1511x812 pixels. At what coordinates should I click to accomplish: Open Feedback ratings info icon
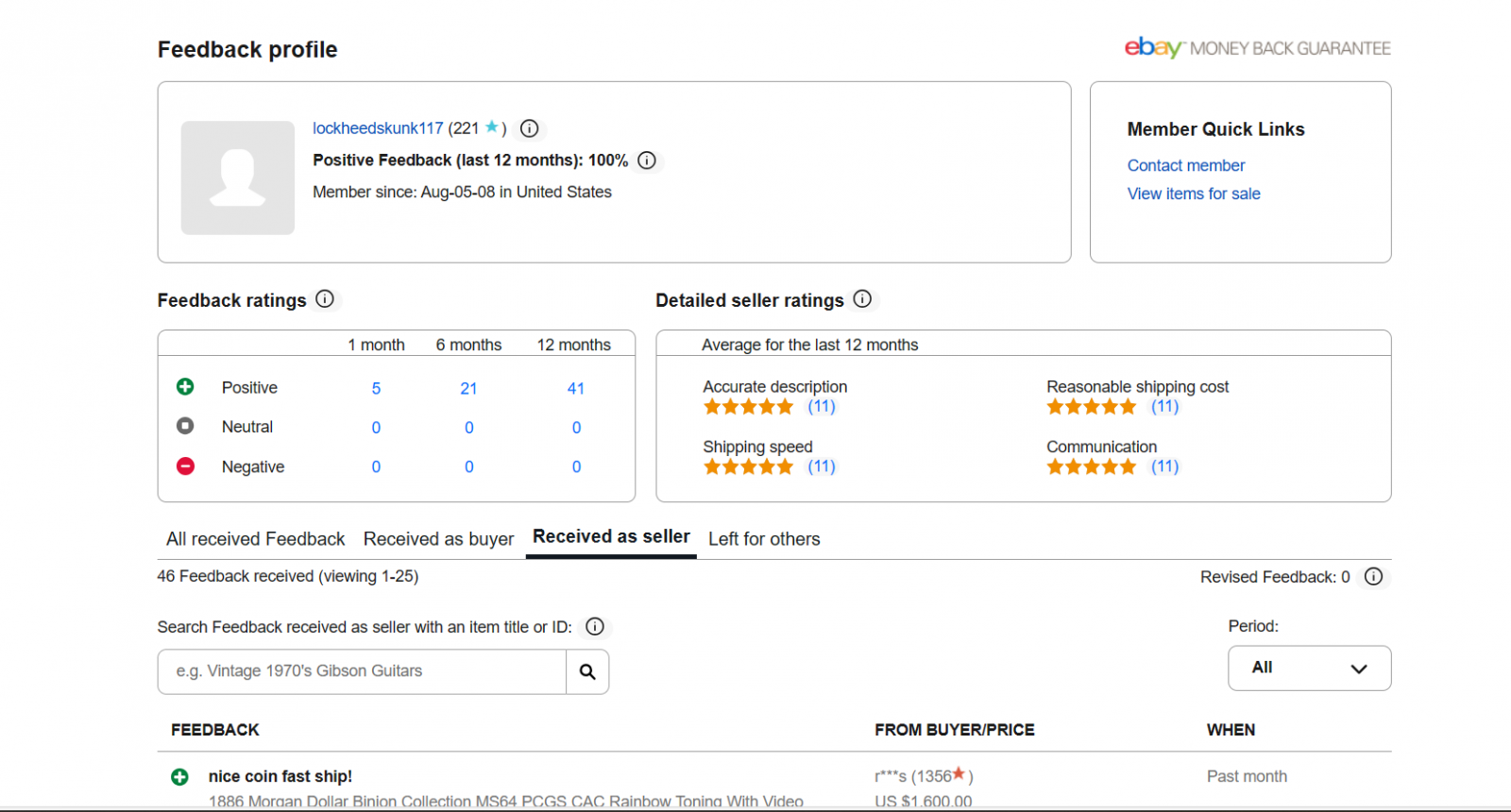[x=325, y=299]
